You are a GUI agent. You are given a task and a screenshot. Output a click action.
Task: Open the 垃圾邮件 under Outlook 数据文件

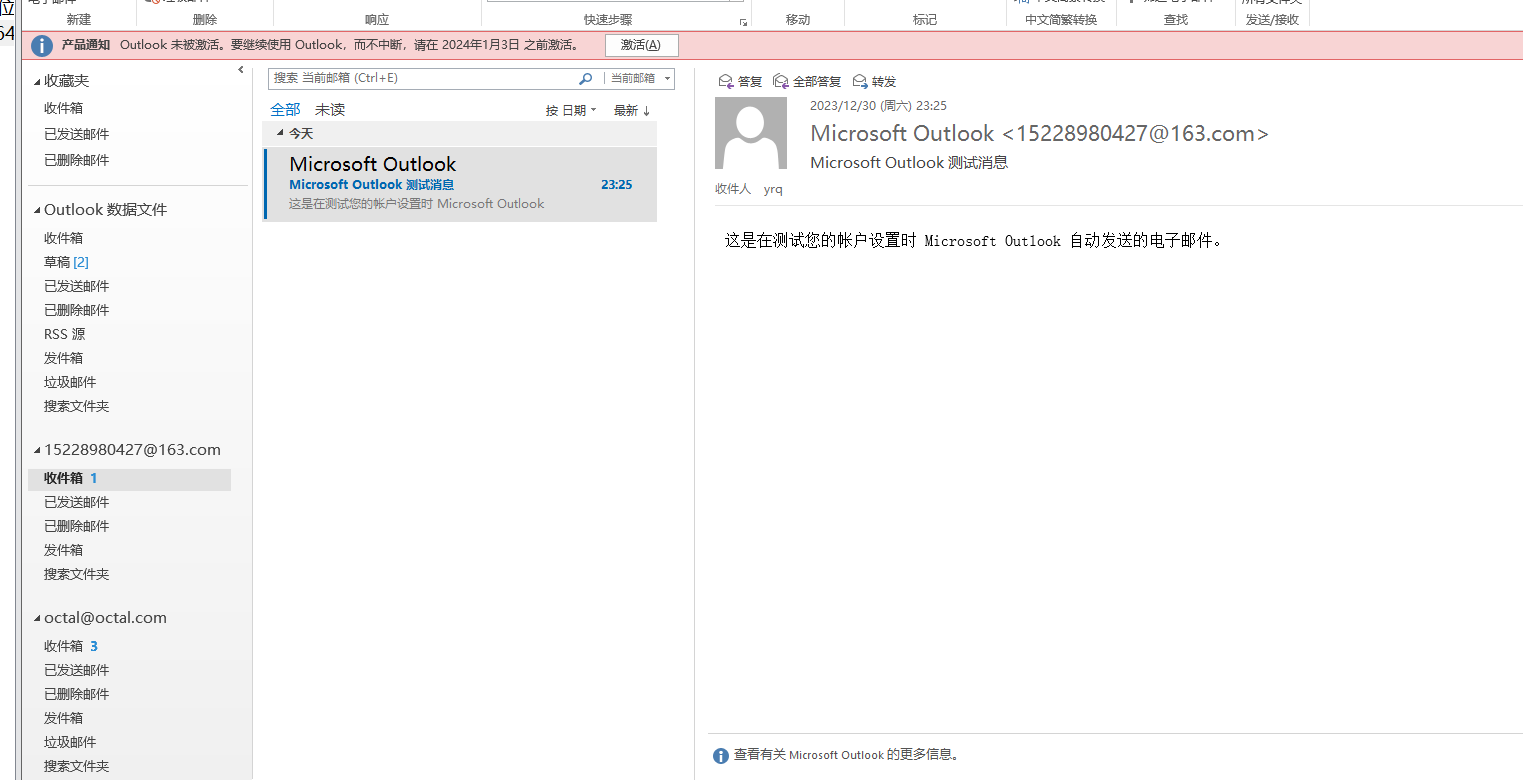pyautogui.click(x=70, y=382)
